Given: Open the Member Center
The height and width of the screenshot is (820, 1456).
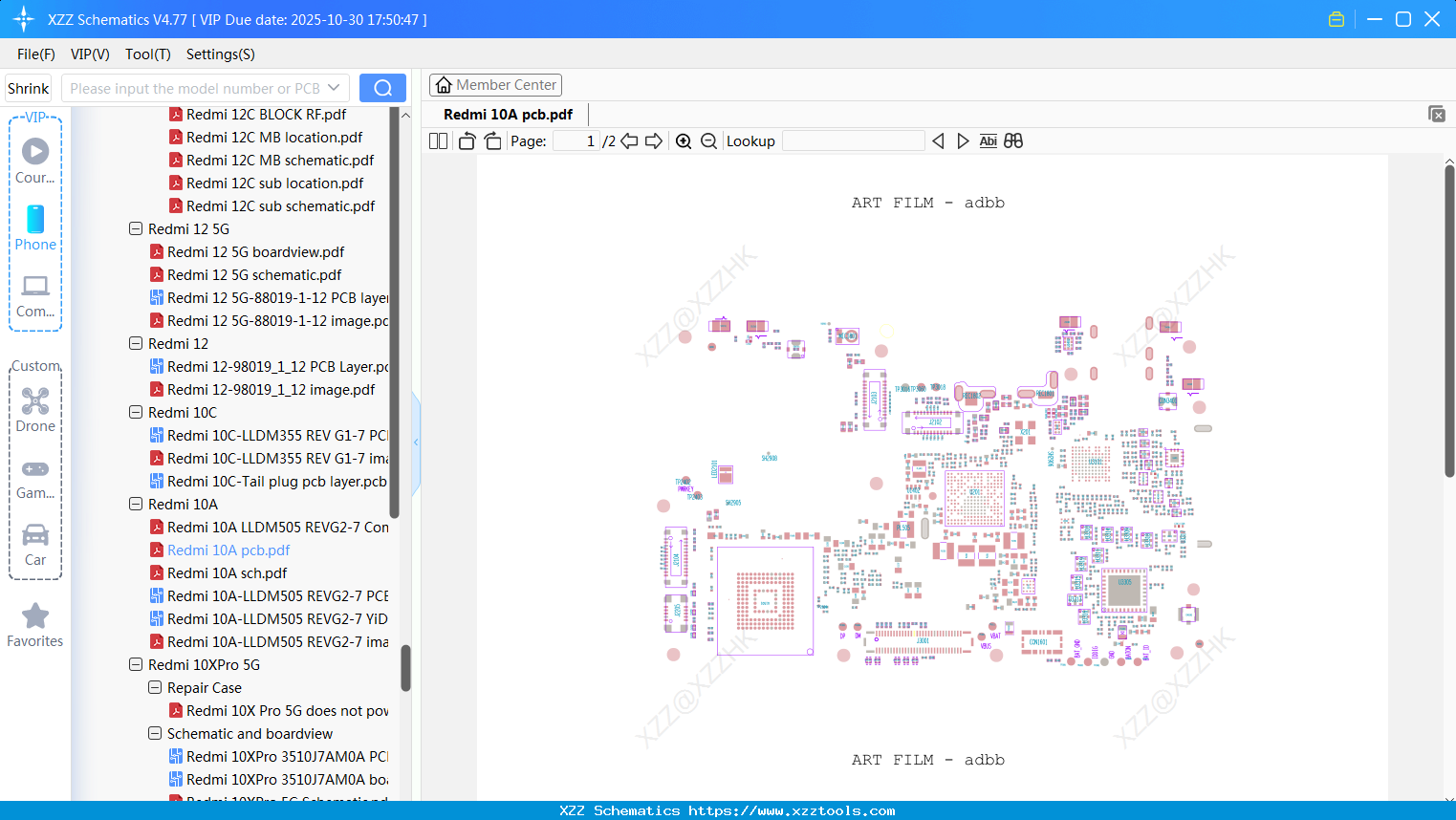Looking at the screenshot, I should [495, 85].
